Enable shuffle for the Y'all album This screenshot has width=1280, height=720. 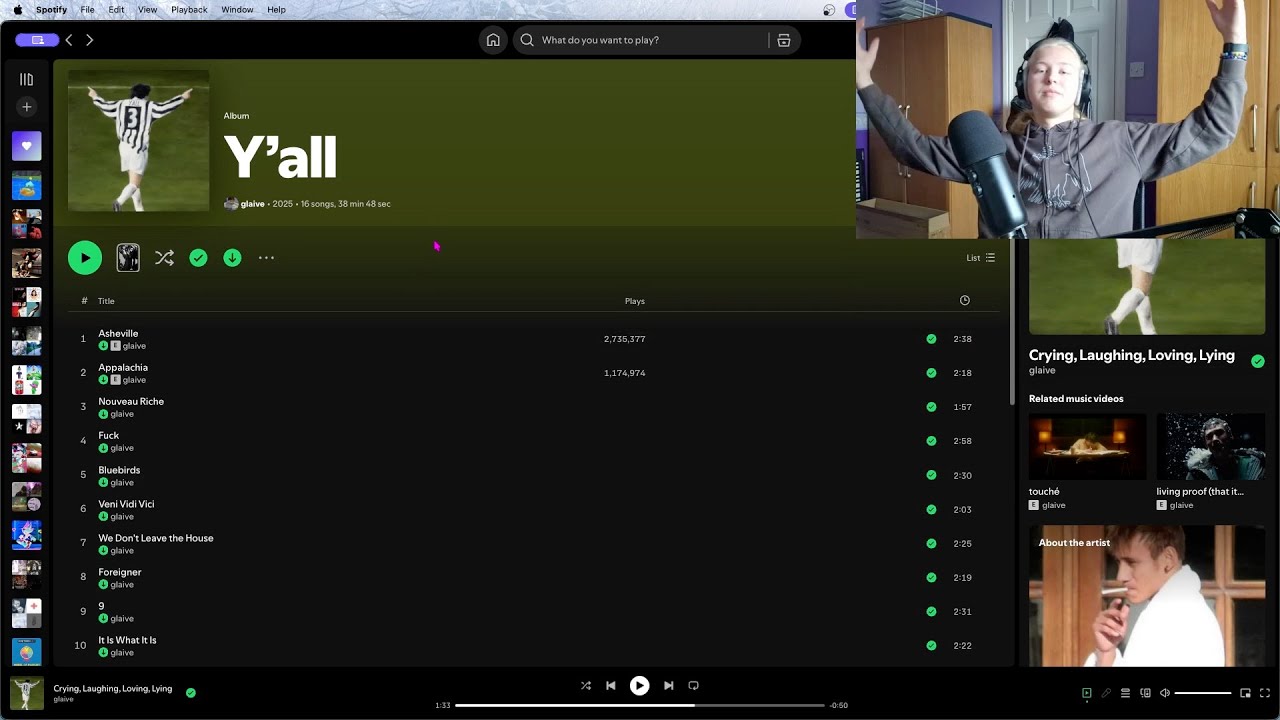[x=165, y=258]
